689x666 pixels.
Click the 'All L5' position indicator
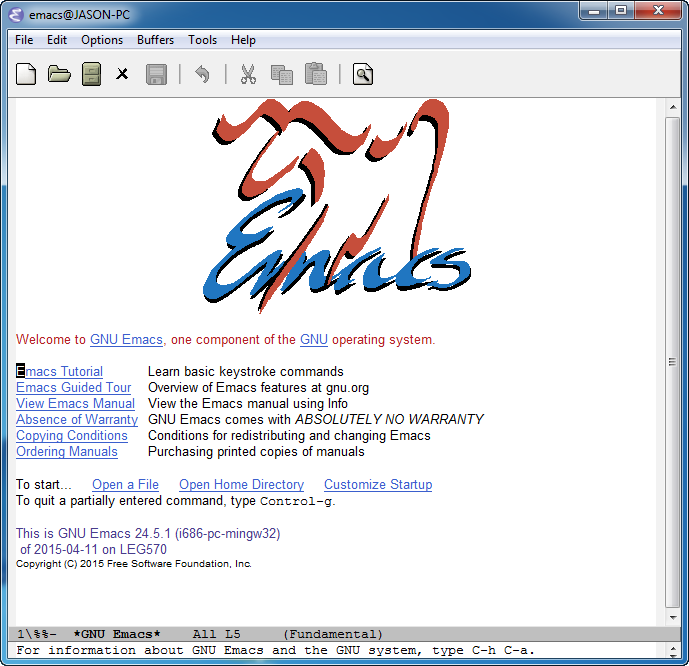click(x=216, y=634)
